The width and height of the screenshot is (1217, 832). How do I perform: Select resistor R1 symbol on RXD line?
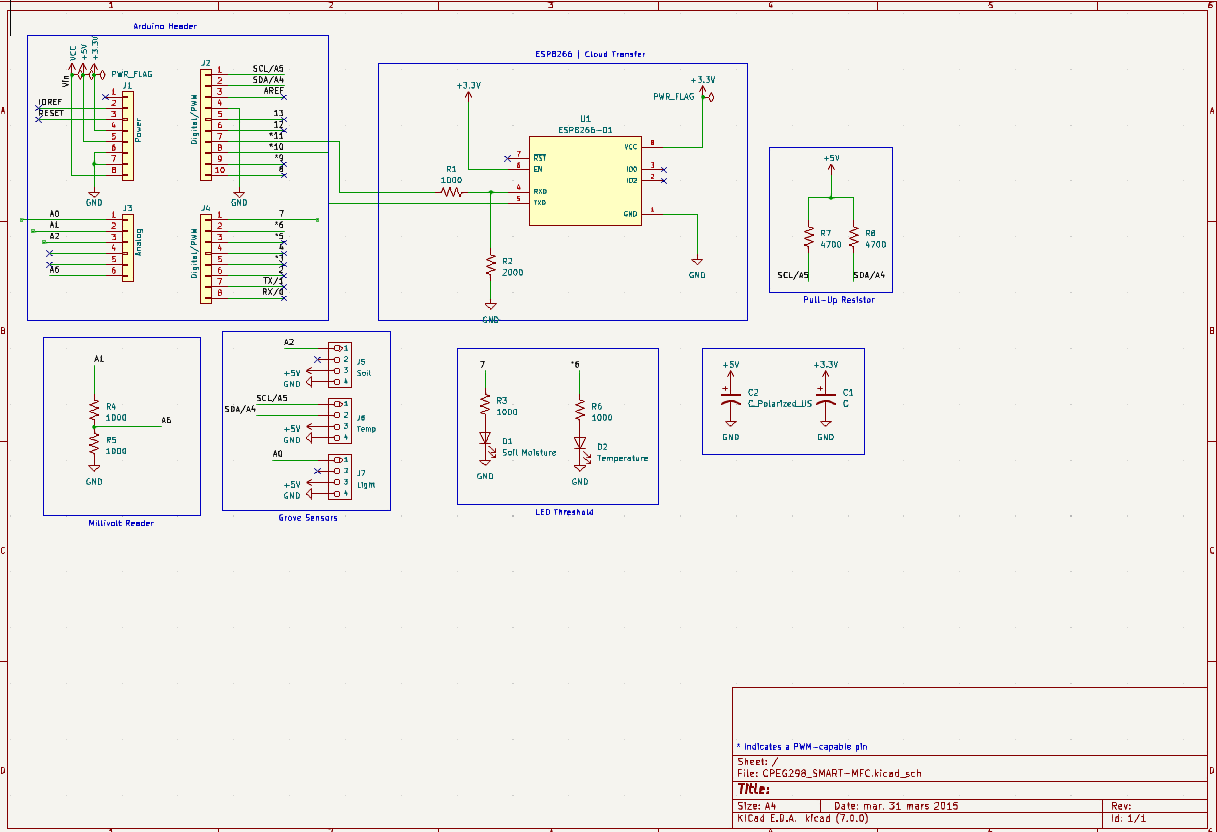click(452, 191)
